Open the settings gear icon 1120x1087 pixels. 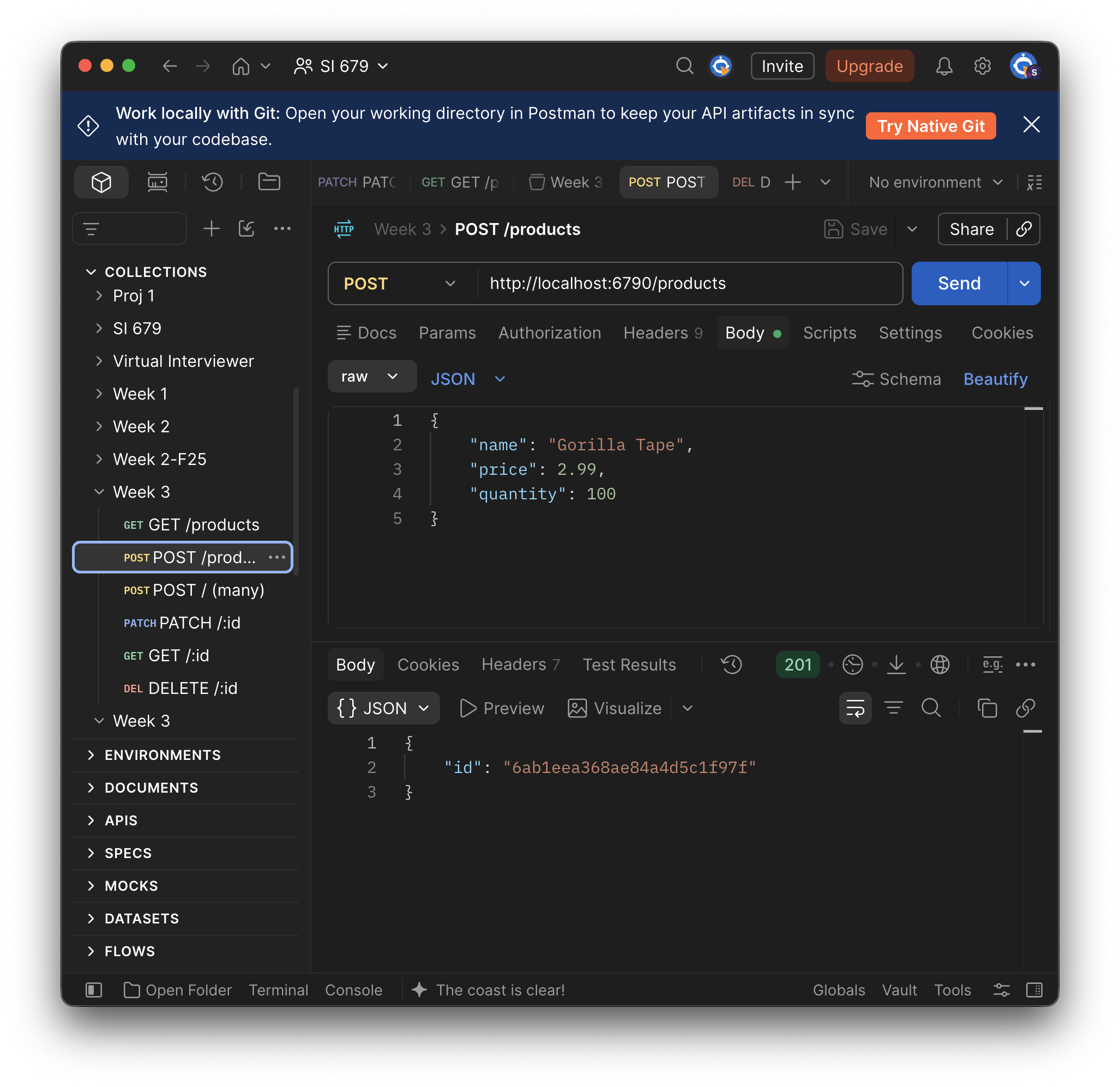pyautogui.click(x=982, y=67)
